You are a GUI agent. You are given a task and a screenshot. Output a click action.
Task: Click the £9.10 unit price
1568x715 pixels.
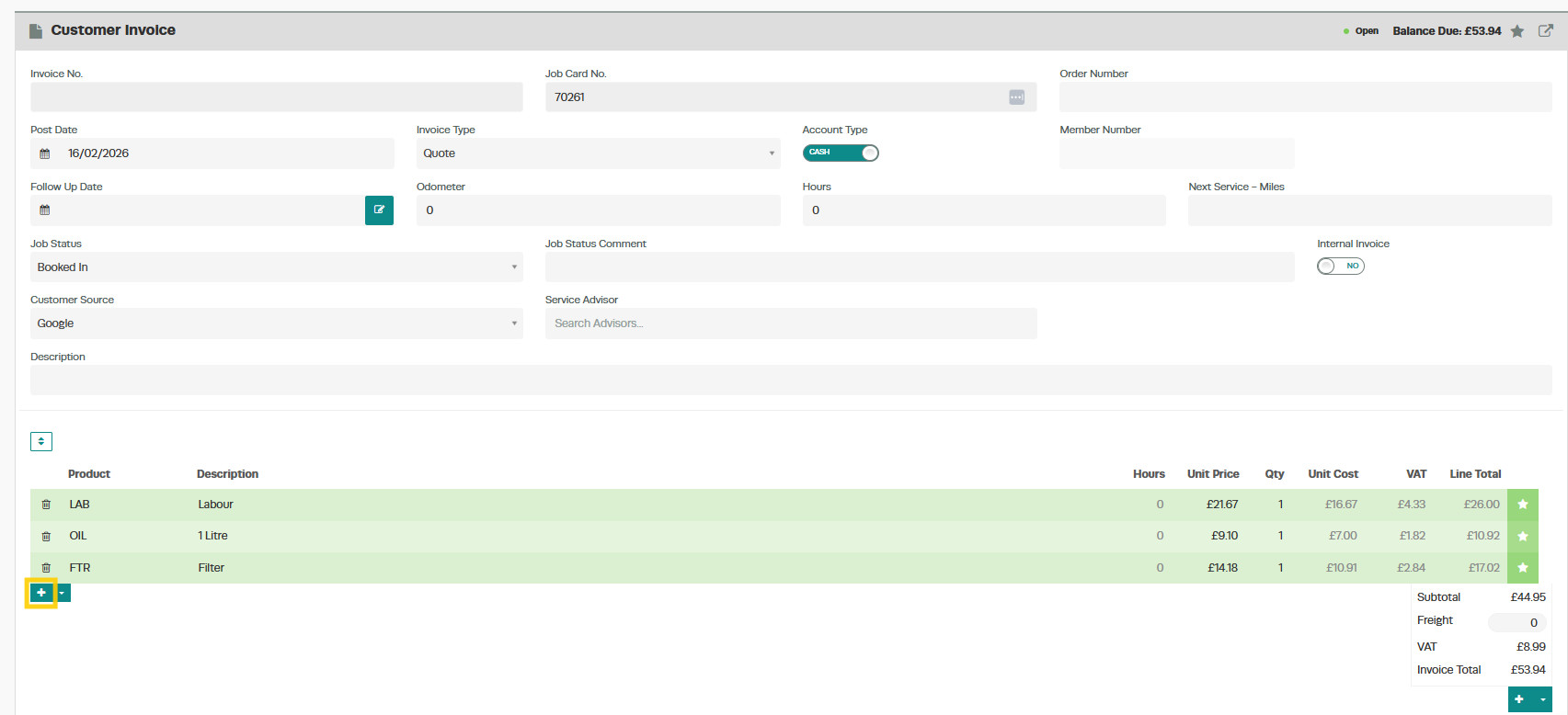point(1224,536)
